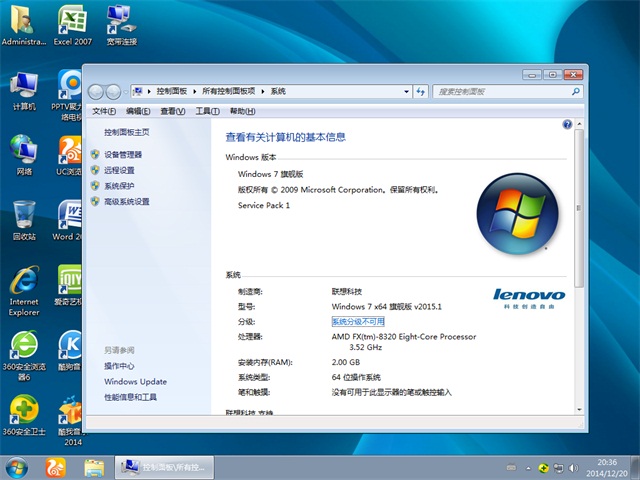This screenshot has width=640, height=480.
Task: Click the 系统分级不可用 link
Action: point(357,322)
